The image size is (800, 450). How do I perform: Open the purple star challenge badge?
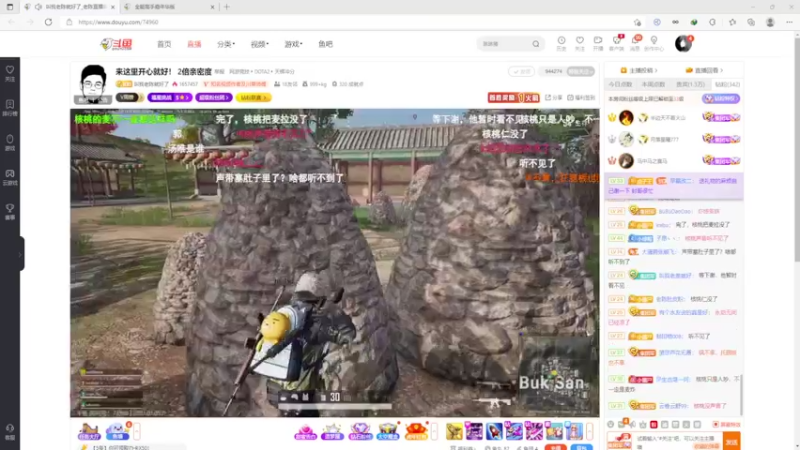click(x=170, y=97)
